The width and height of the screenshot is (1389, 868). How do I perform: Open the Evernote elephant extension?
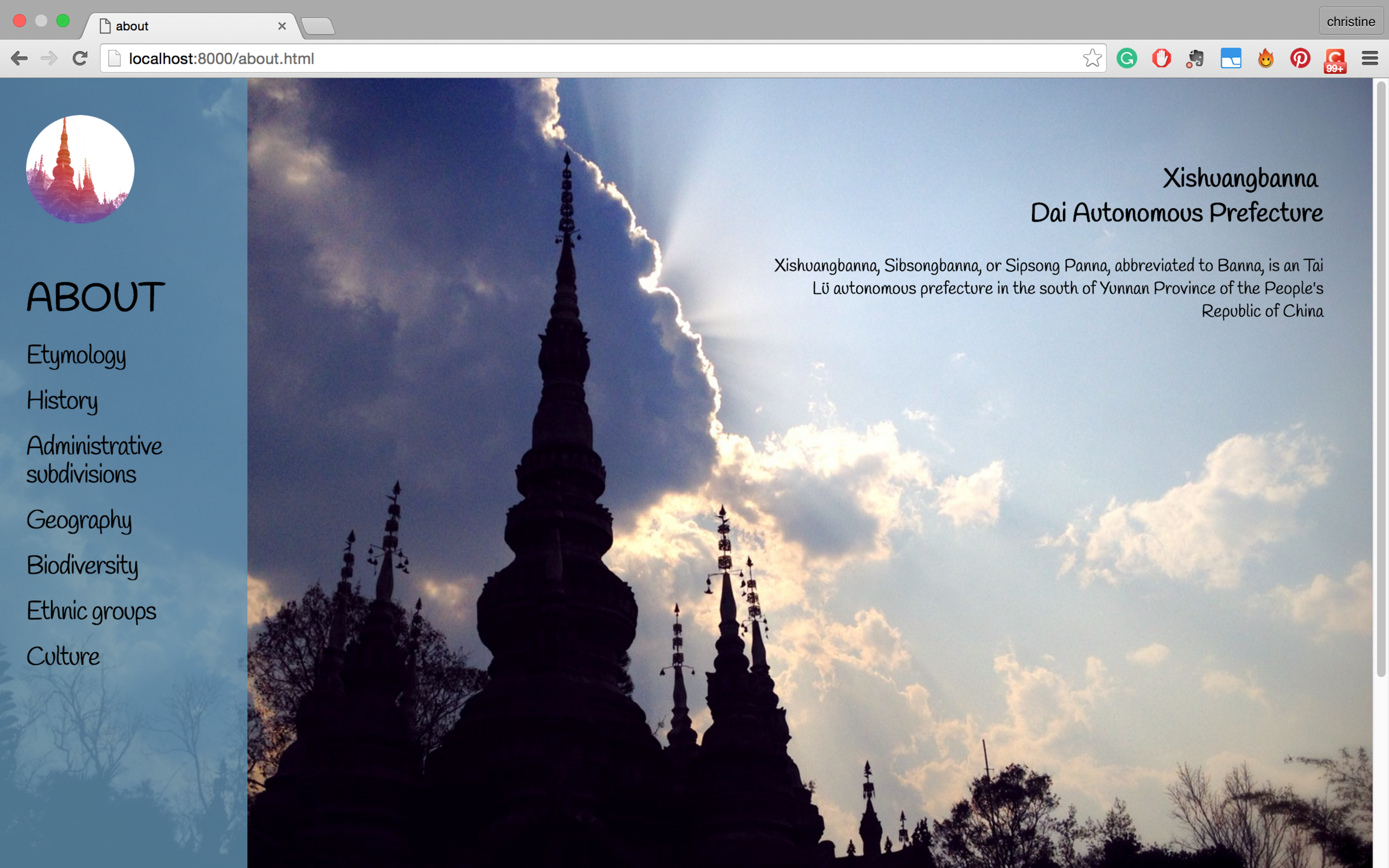point(1196,58)
